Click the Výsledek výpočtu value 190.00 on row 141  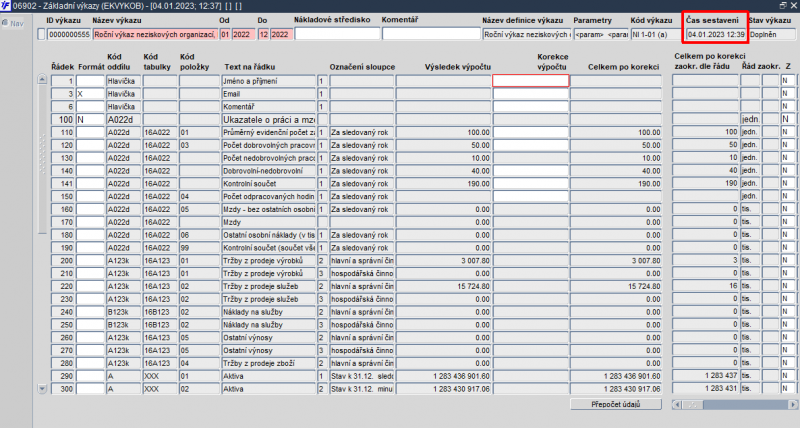[x=443, y=184]
